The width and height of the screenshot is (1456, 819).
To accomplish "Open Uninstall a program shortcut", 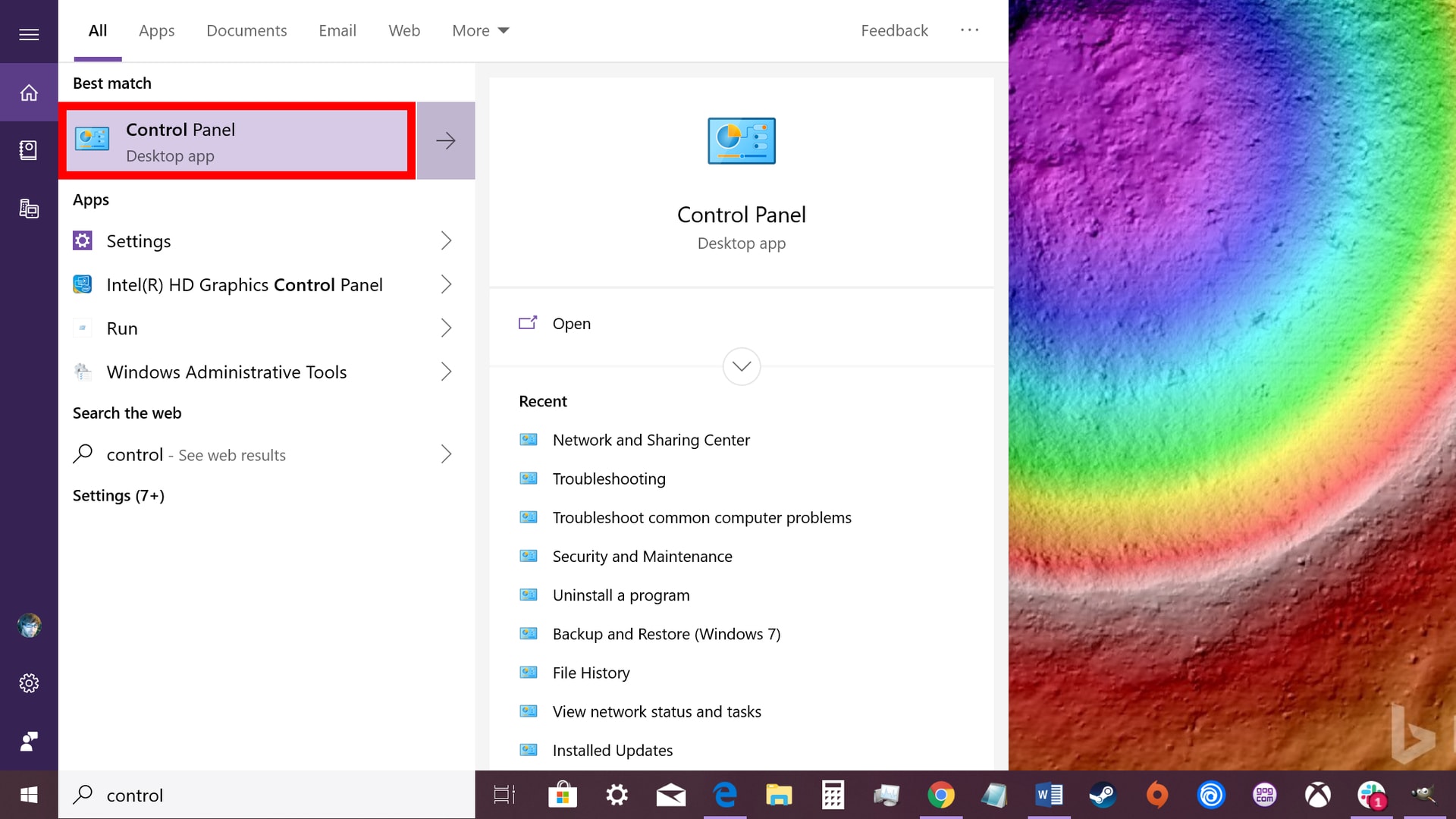I will [620, 594].
